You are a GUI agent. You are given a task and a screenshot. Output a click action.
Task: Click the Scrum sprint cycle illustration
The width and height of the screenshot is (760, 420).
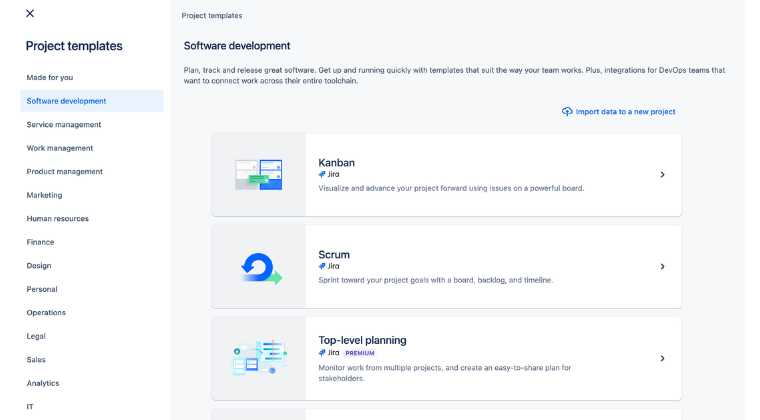tap(261, 268)
